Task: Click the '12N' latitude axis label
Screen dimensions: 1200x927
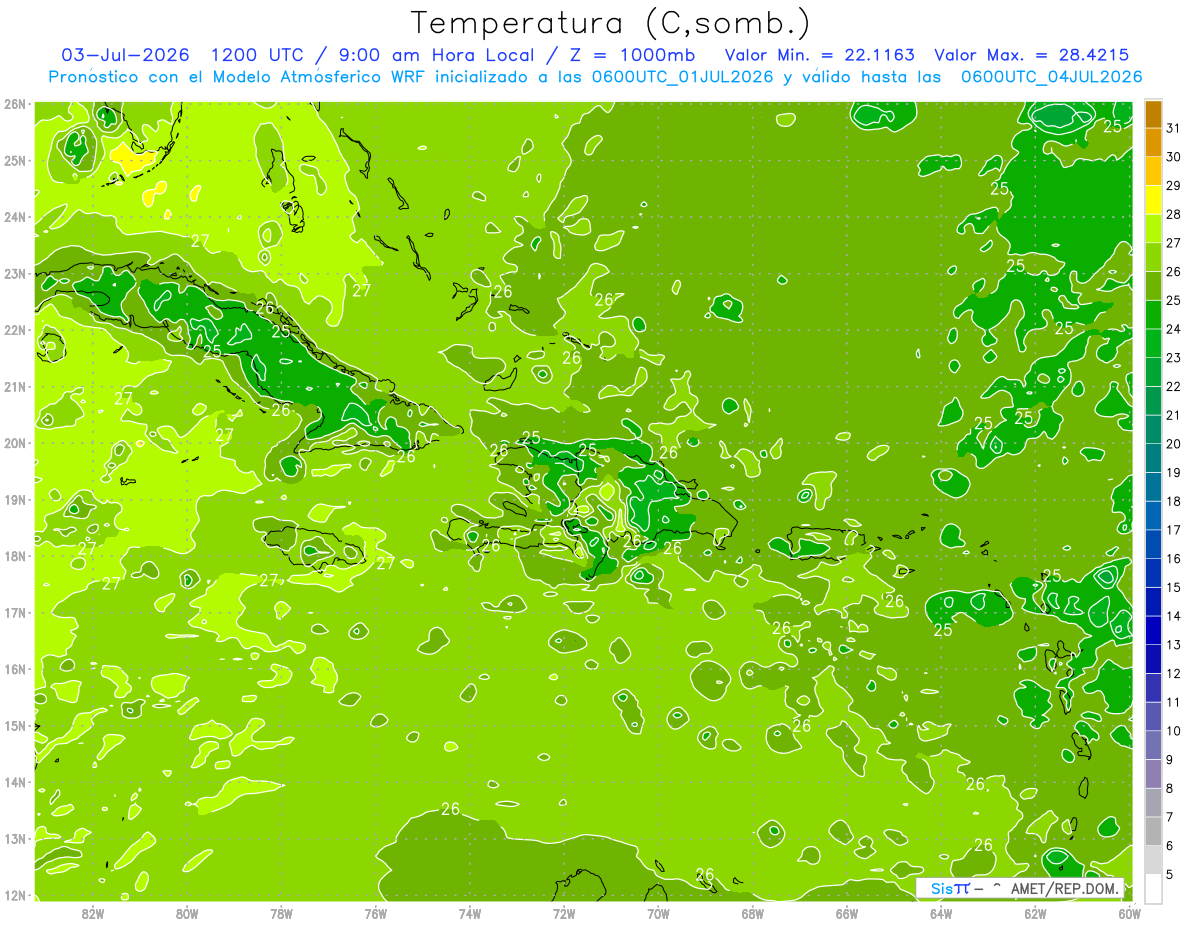Action: [15, 895]
